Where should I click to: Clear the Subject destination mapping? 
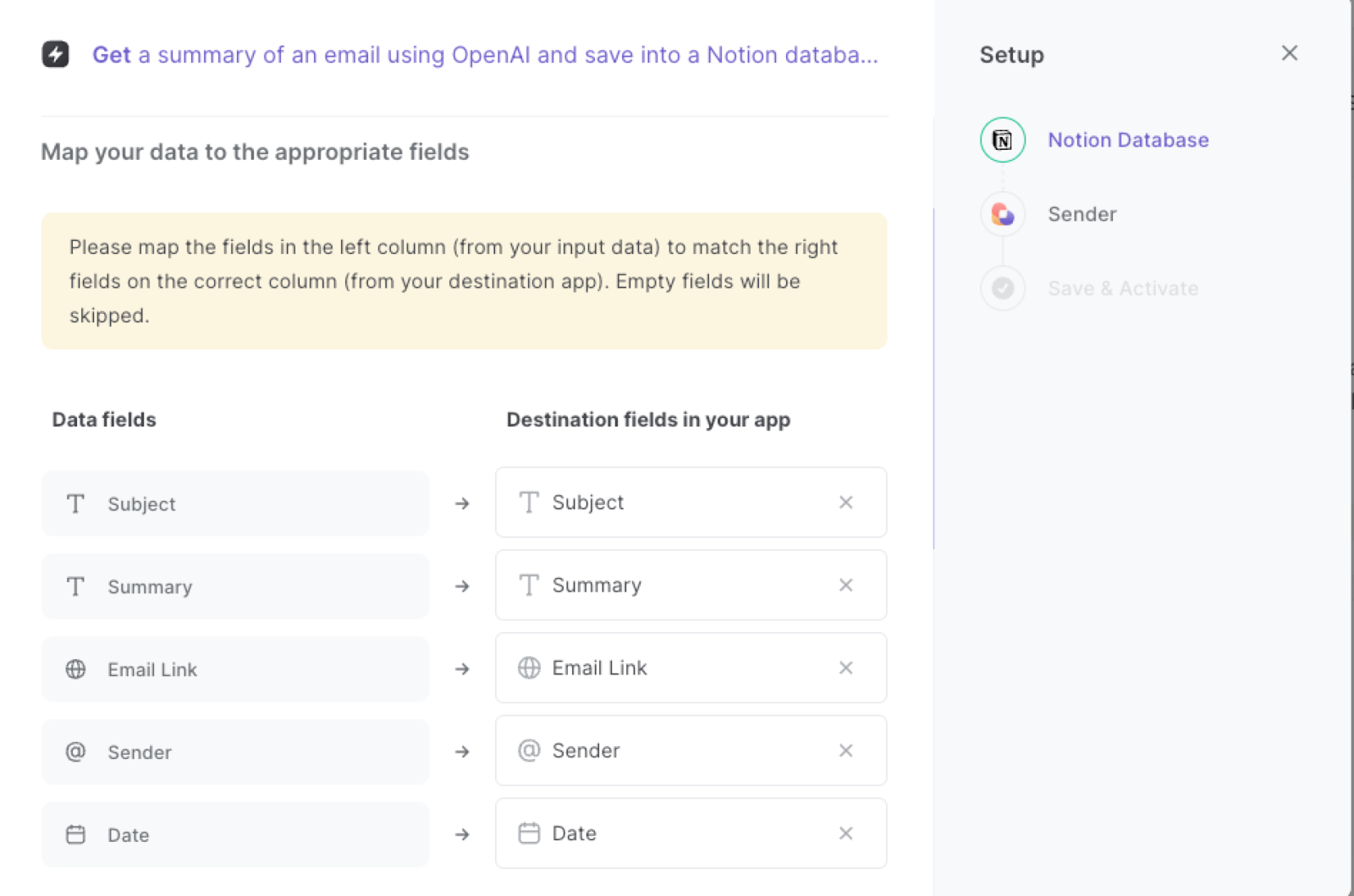click(845, 502)
